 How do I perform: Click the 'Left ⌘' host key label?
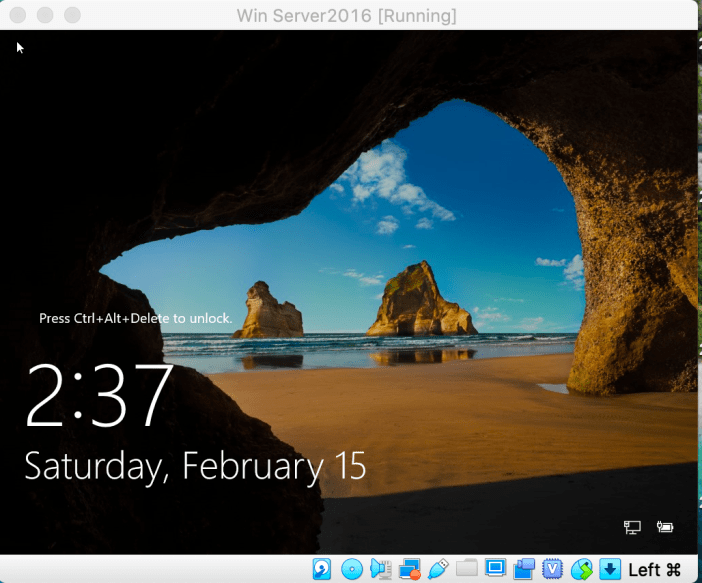click(x=655, y=570)
